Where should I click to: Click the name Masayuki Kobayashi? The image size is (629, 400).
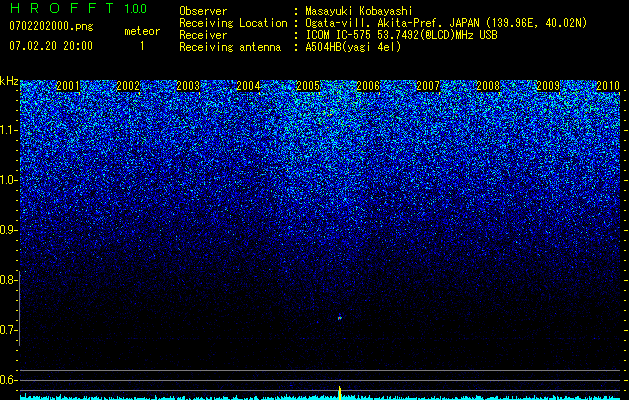(x=358, y=11)
